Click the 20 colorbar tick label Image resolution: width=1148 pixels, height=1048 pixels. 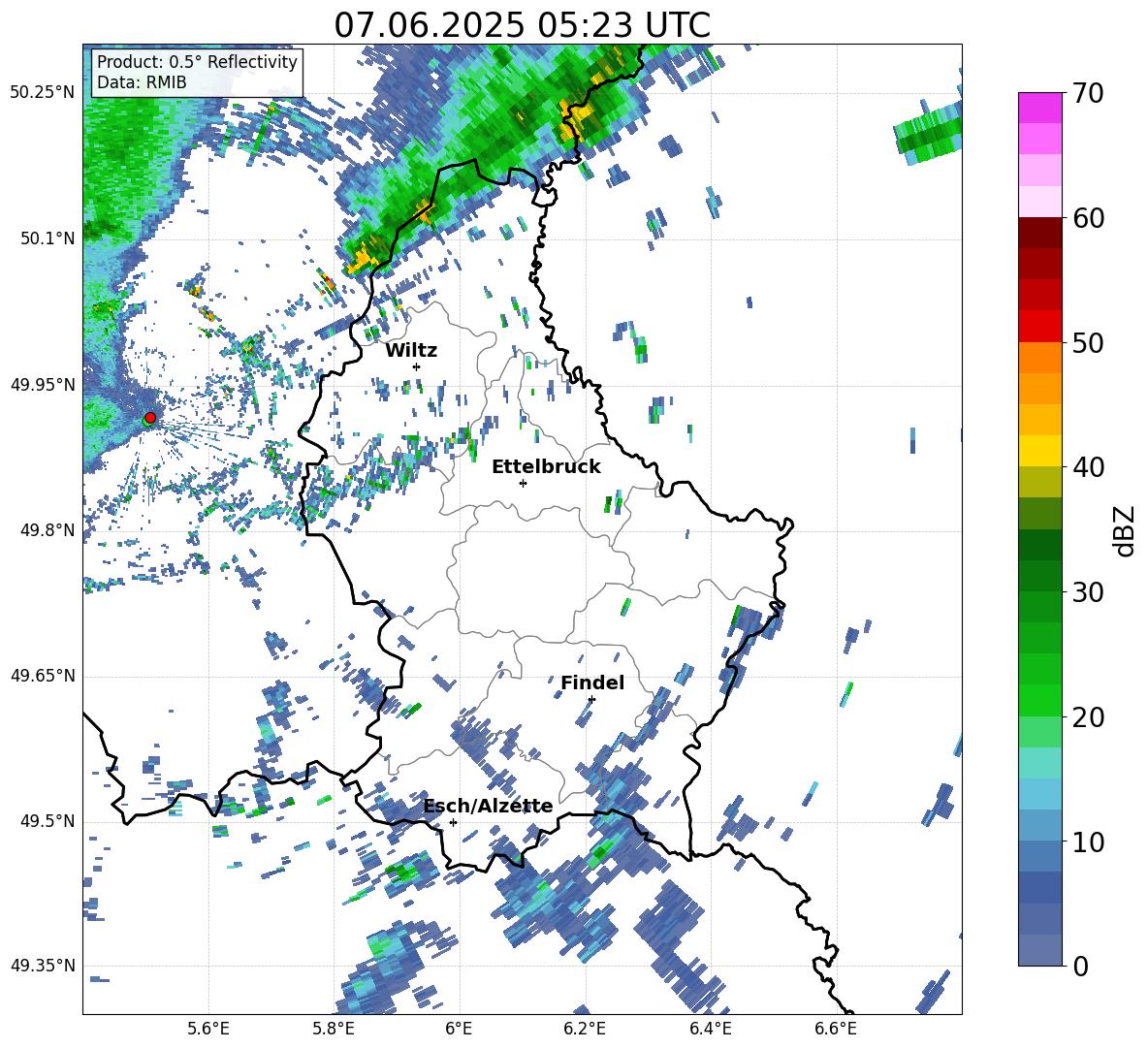[1087, 717]
